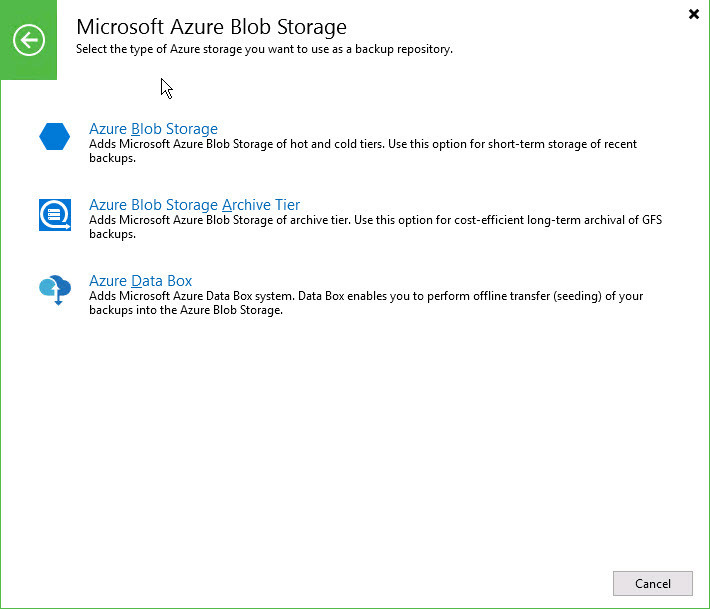Open the Azure Blob Storage link

pos(153,129)
